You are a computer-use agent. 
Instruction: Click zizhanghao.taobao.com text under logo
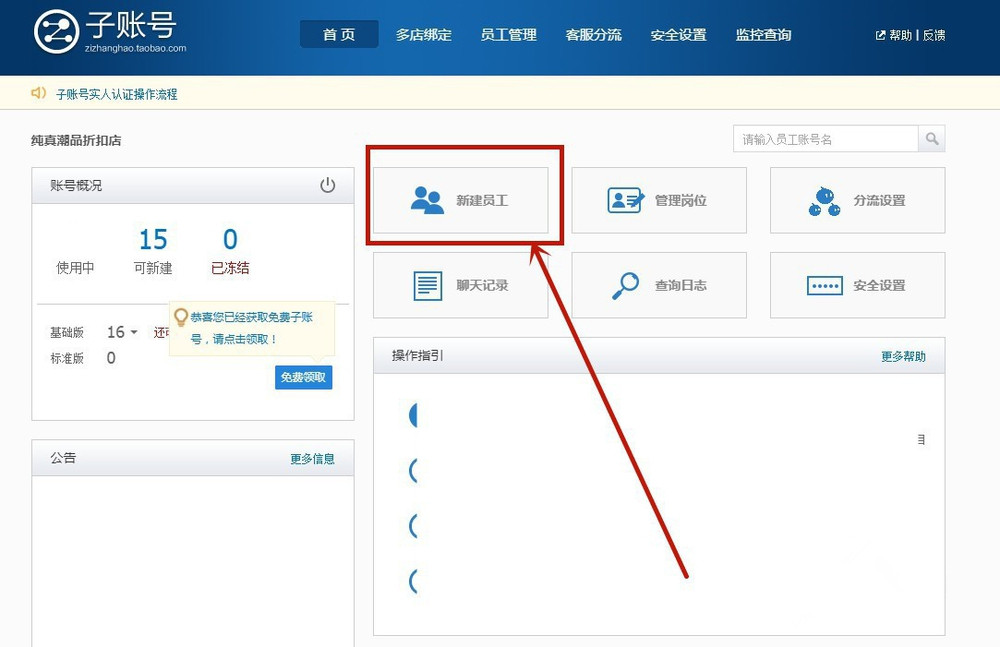click(135, 48)
